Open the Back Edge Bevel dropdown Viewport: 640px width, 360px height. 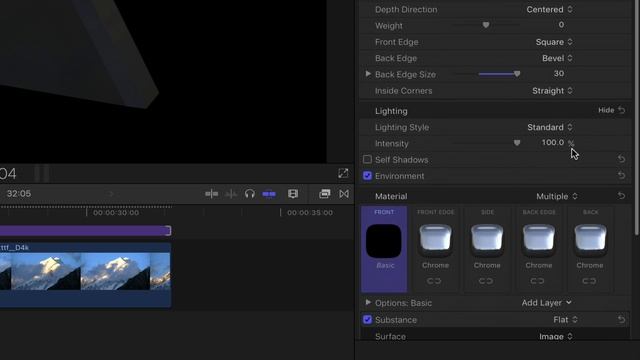pos(557,58)
